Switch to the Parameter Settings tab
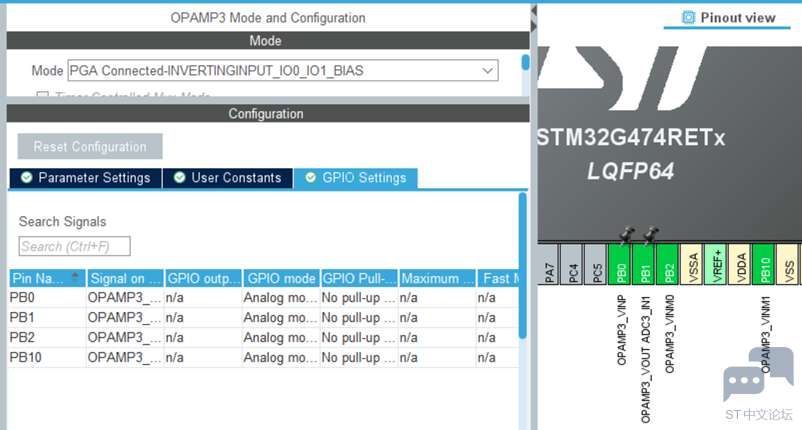Screen dimensions: 802x430 [x=85, y=178]
